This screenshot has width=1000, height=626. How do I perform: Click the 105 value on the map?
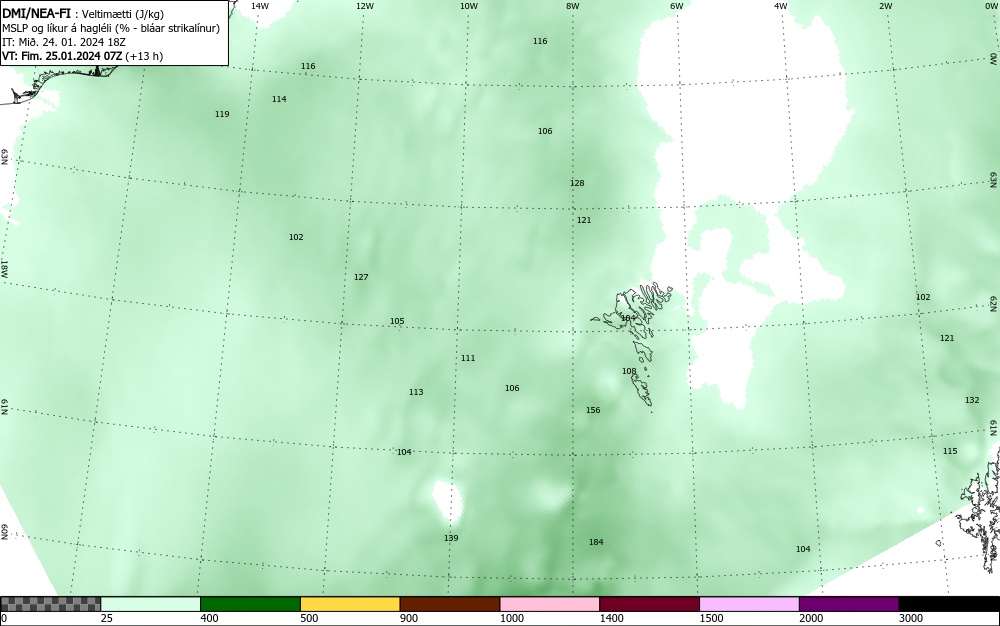click(x=397, y=321)
